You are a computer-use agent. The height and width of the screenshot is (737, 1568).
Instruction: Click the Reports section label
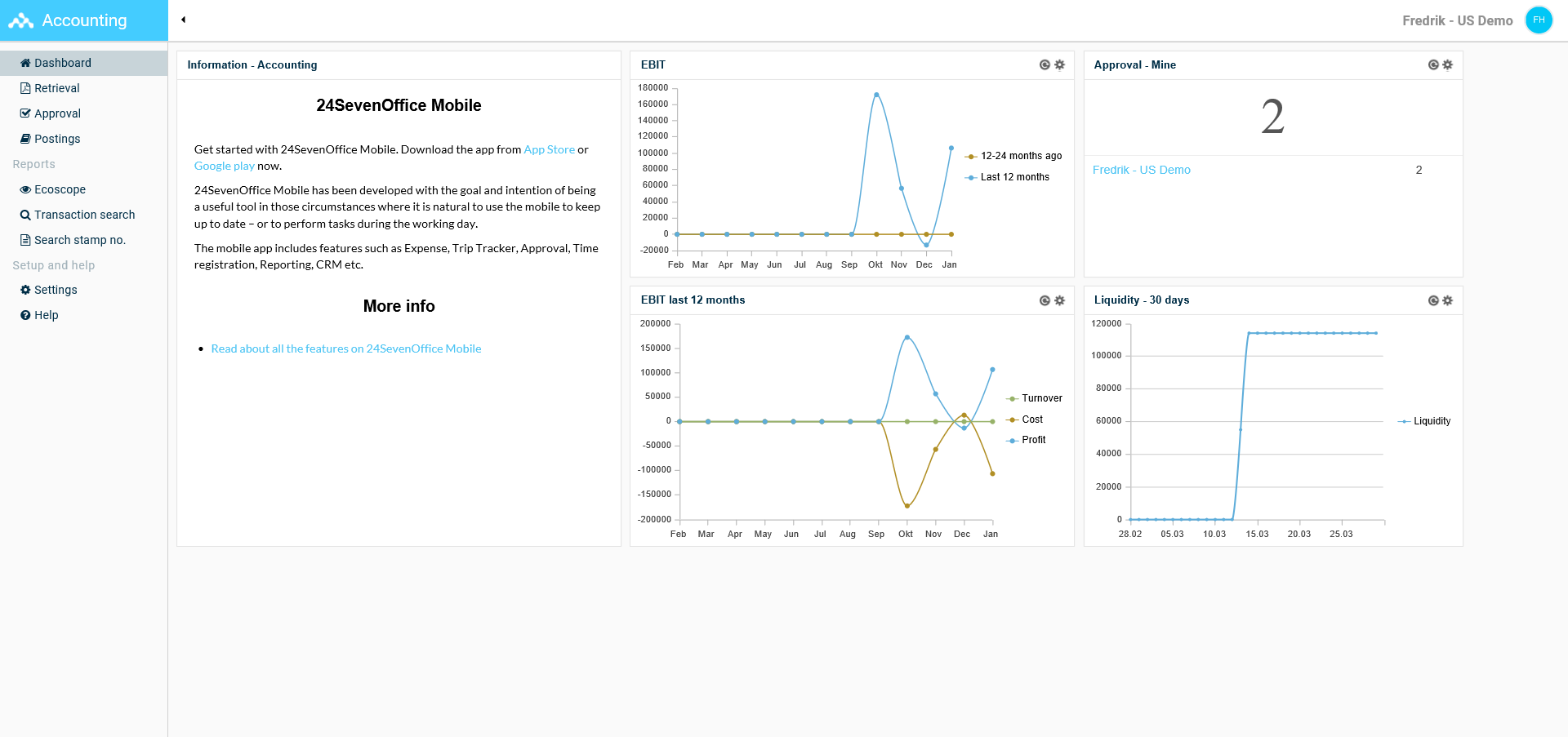coord(34,164)
